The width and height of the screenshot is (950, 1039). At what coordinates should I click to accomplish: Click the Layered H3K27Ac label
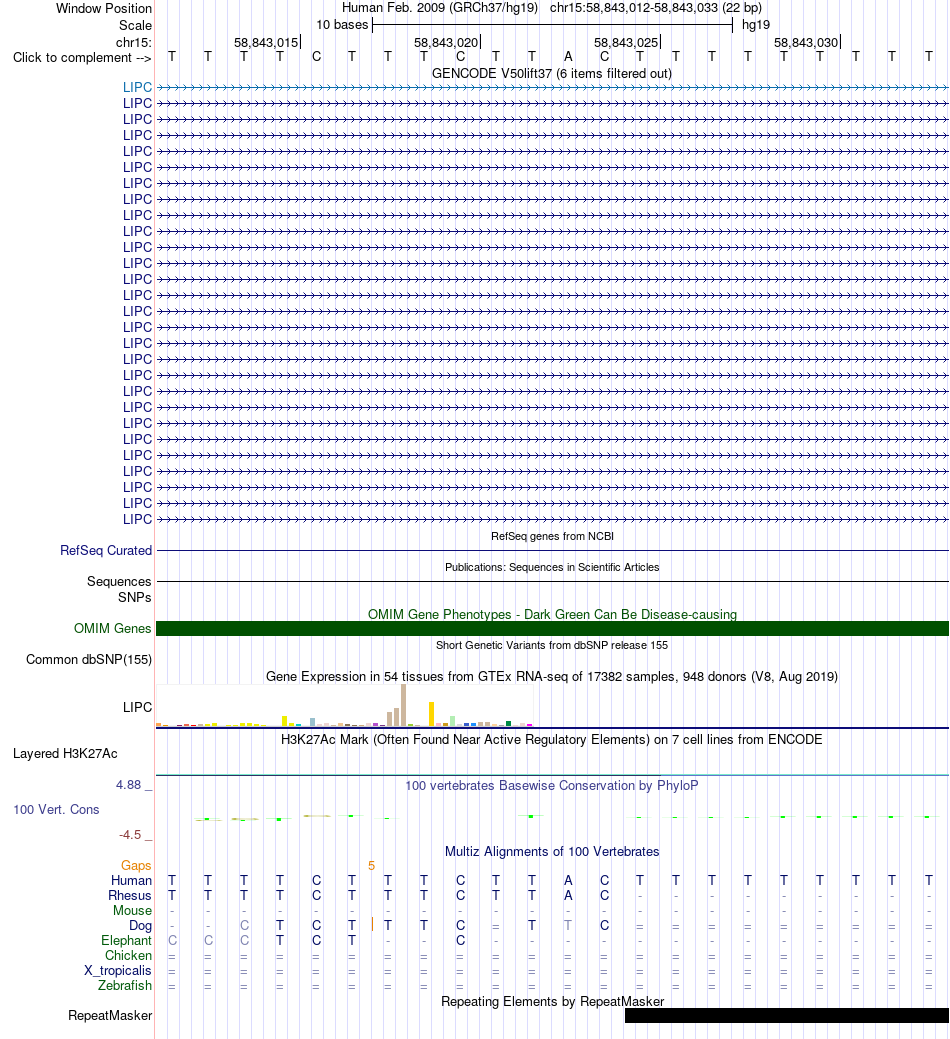tap(65, 753)
